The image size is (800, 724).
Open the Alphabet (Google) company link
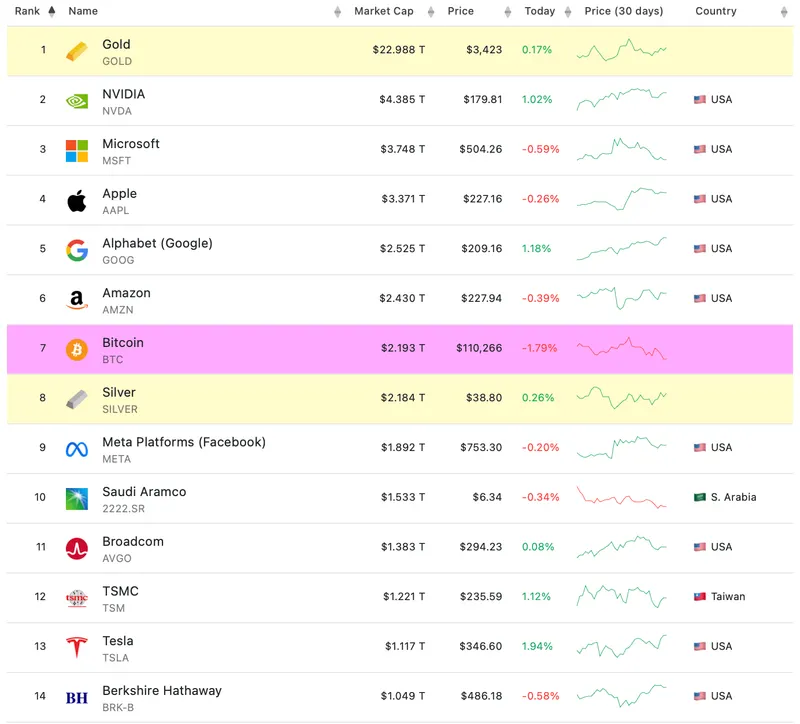click(157, 244)
